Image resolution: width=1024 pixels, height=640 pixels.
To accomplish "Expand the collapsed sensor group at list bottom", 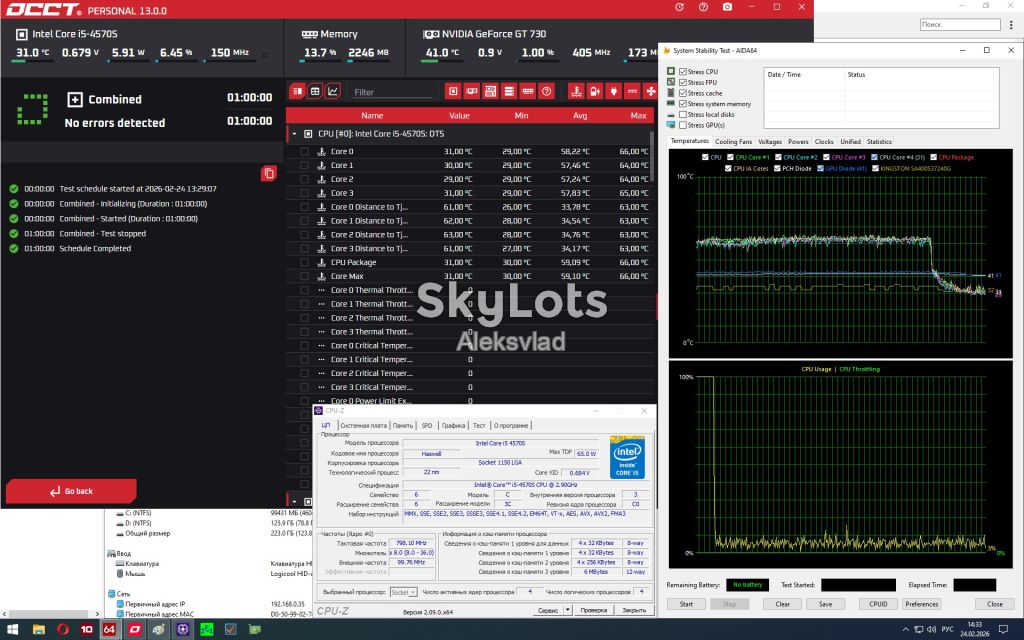I will [294, 502].
